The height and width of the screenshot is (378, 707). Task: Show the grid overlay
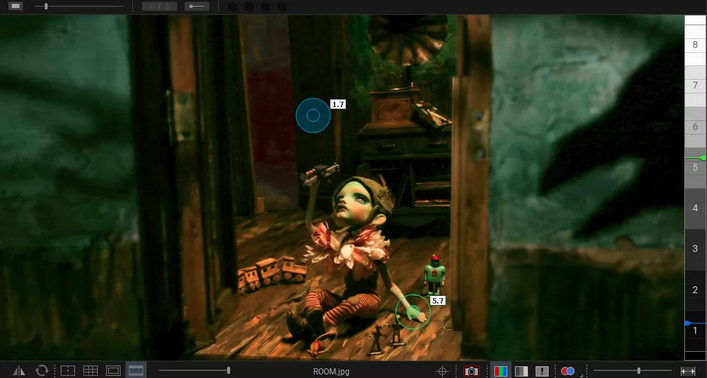tap(90, 371)
